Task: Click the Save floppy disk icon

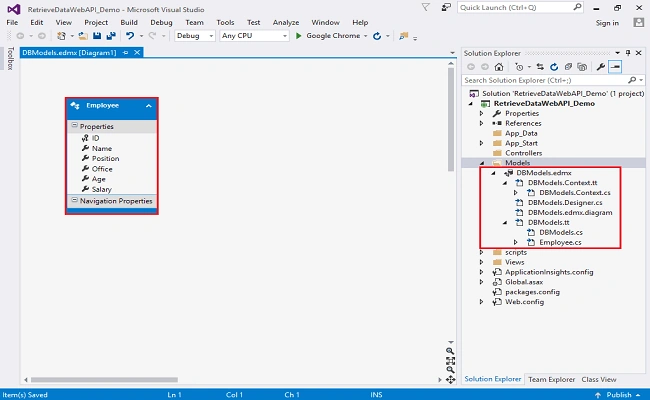Action: (x=97, y=36)
